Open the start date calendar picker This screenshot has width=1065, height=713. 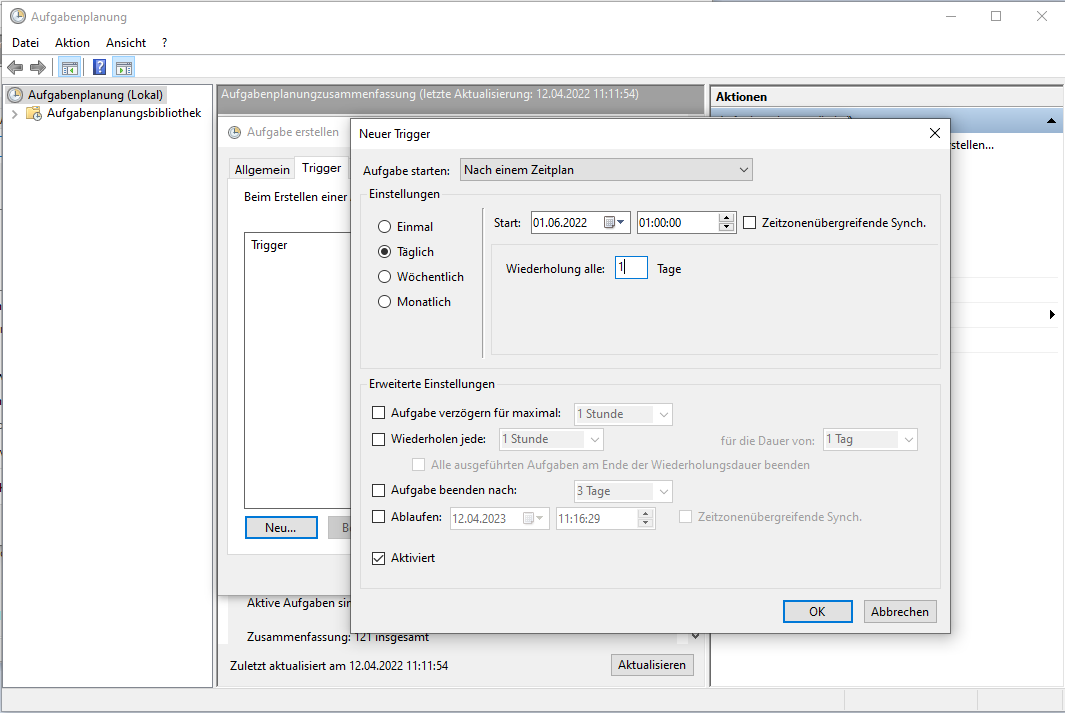pyautogui.click(x=615, y=223)
